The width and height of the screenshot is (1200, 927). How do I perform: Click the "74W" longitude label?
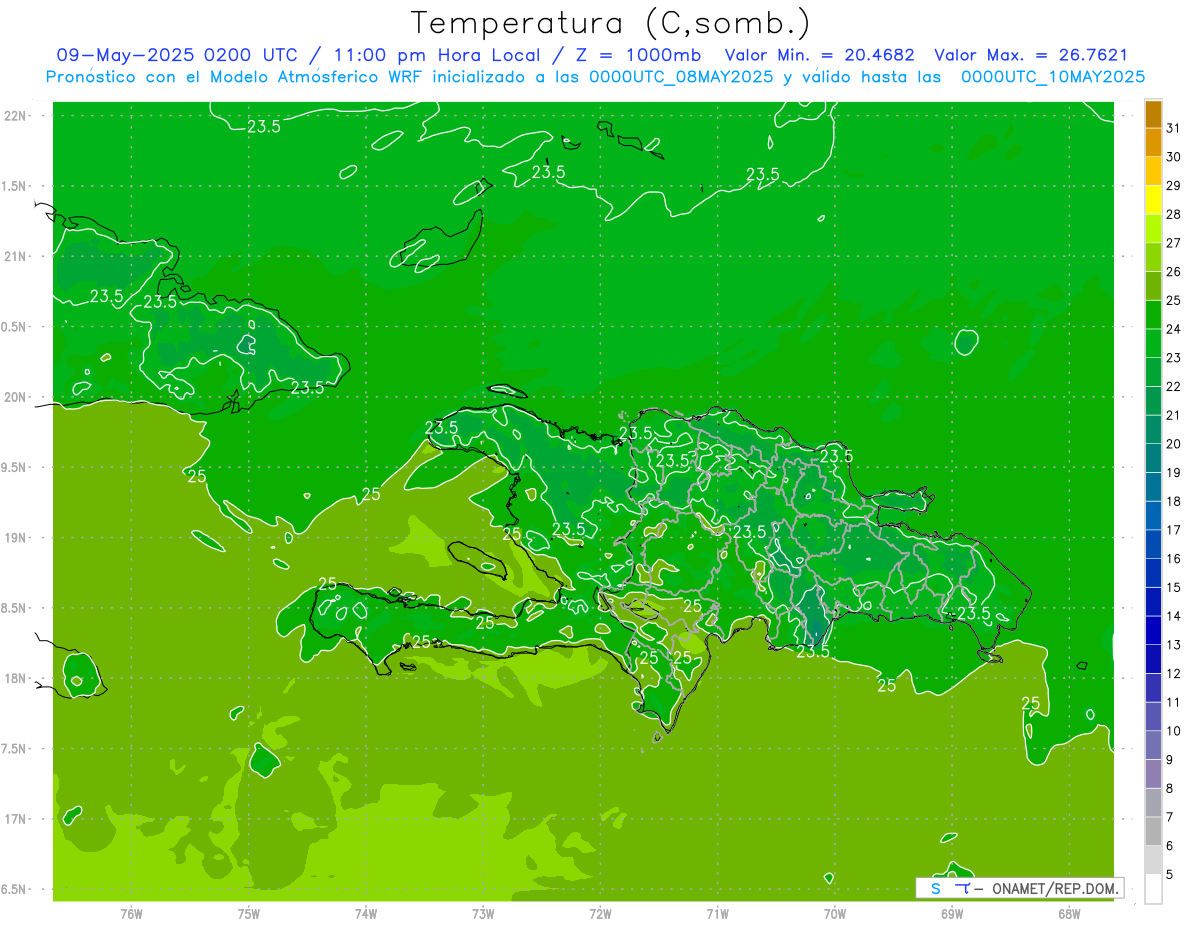[366, 914]
